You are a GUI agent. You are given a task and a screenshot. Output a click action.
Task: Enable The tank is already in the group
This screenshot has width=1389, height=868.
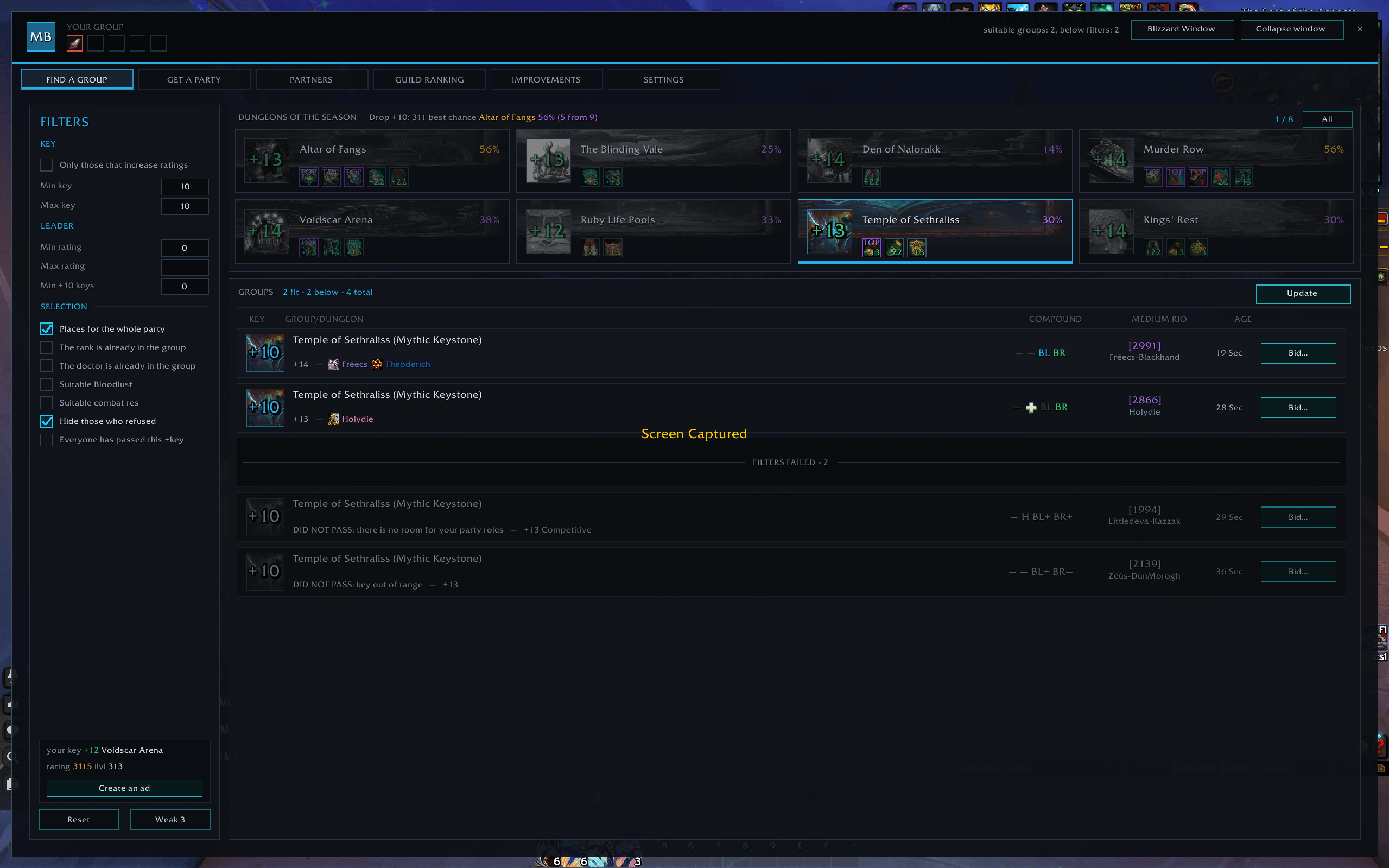pos(47,347)
